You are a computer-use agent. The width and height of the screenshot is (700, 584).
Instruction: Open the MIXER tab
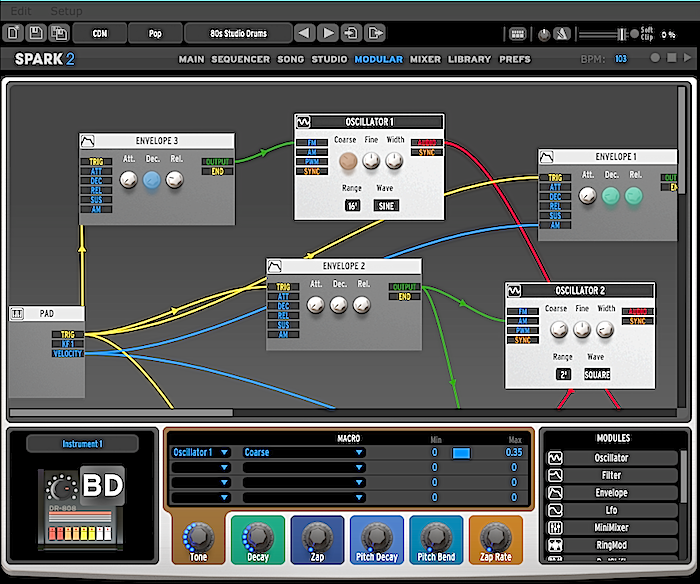tap(425, 59)
